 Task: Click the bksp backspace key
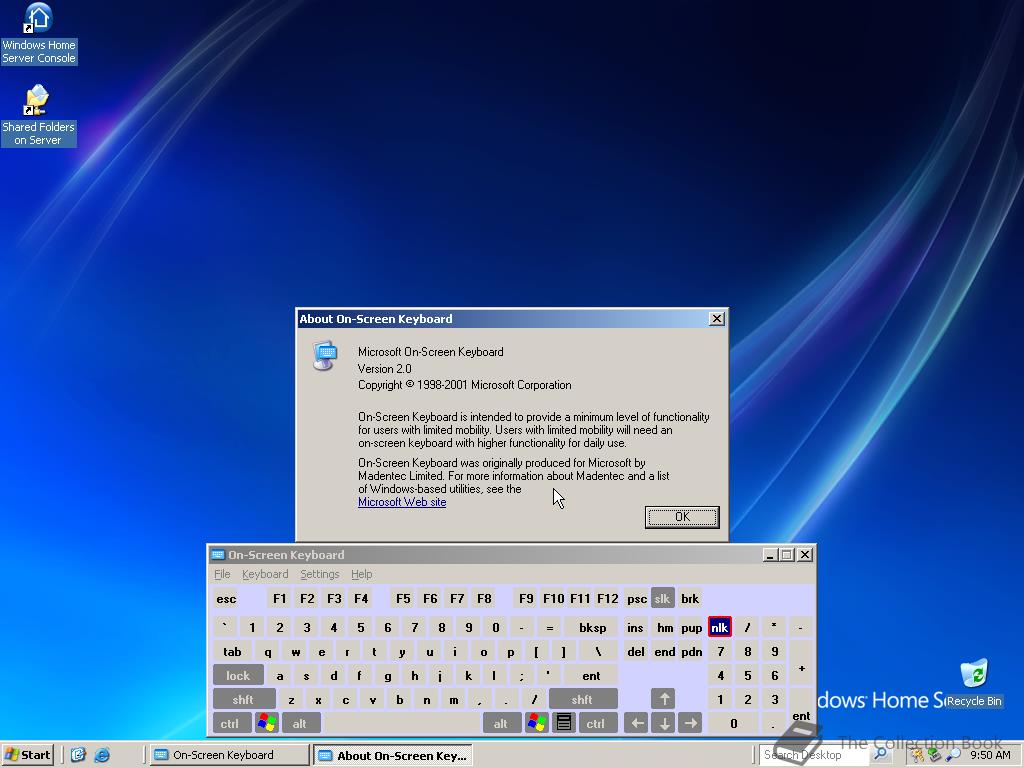click(592, 627)
